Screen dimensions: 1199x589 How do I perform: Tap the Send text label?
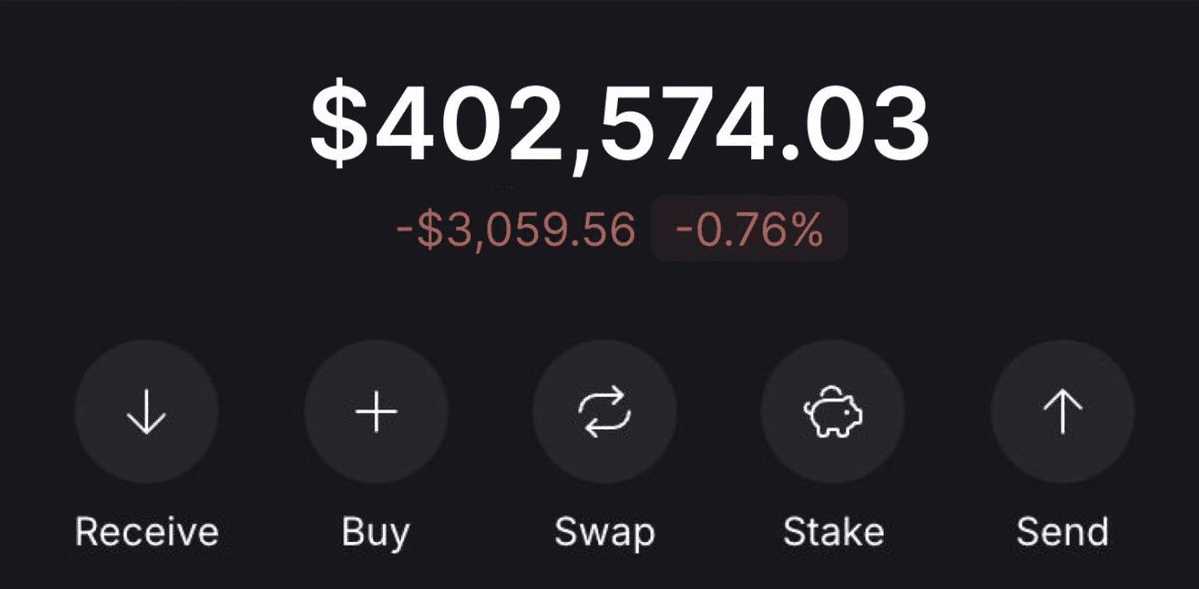pos(1062,531)
